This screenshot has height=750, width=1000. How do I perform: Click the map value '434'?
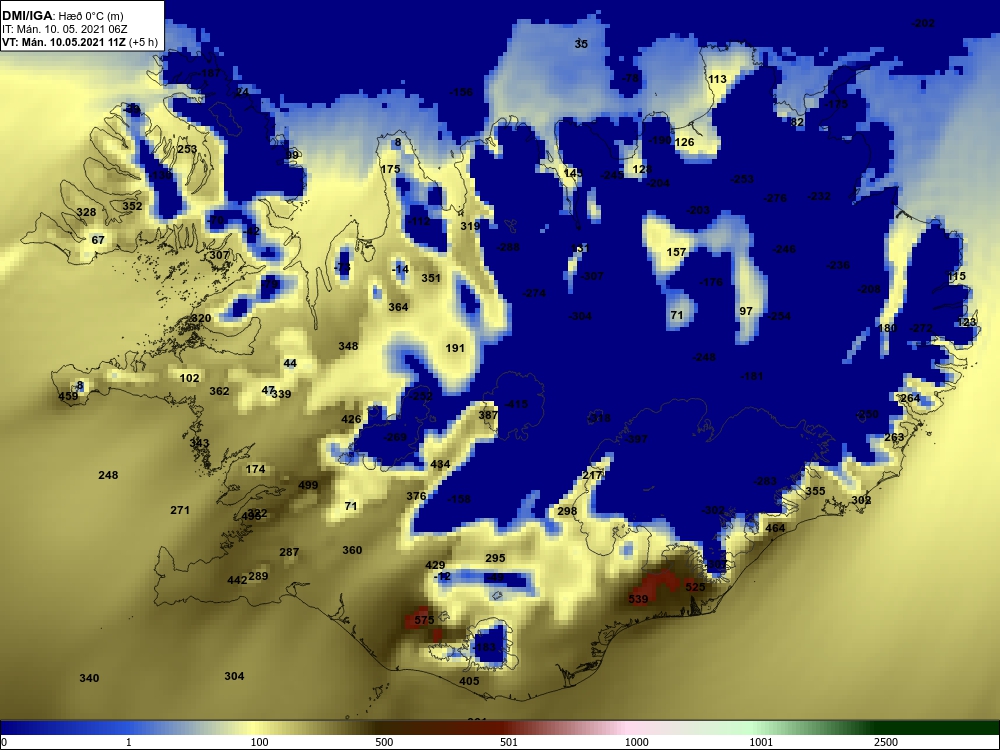pos(440,464)
